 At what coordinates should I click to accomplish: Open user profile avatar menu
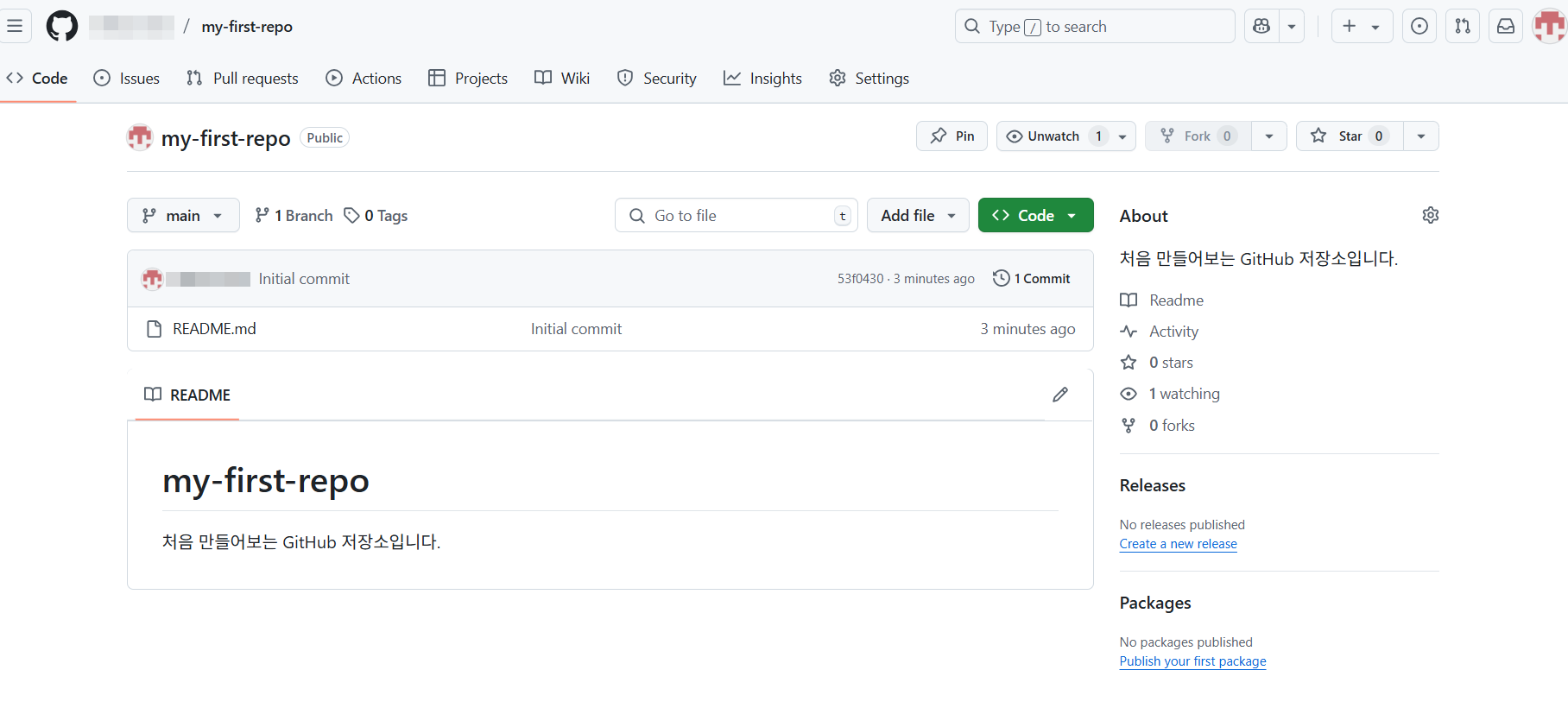[1550, 26]
